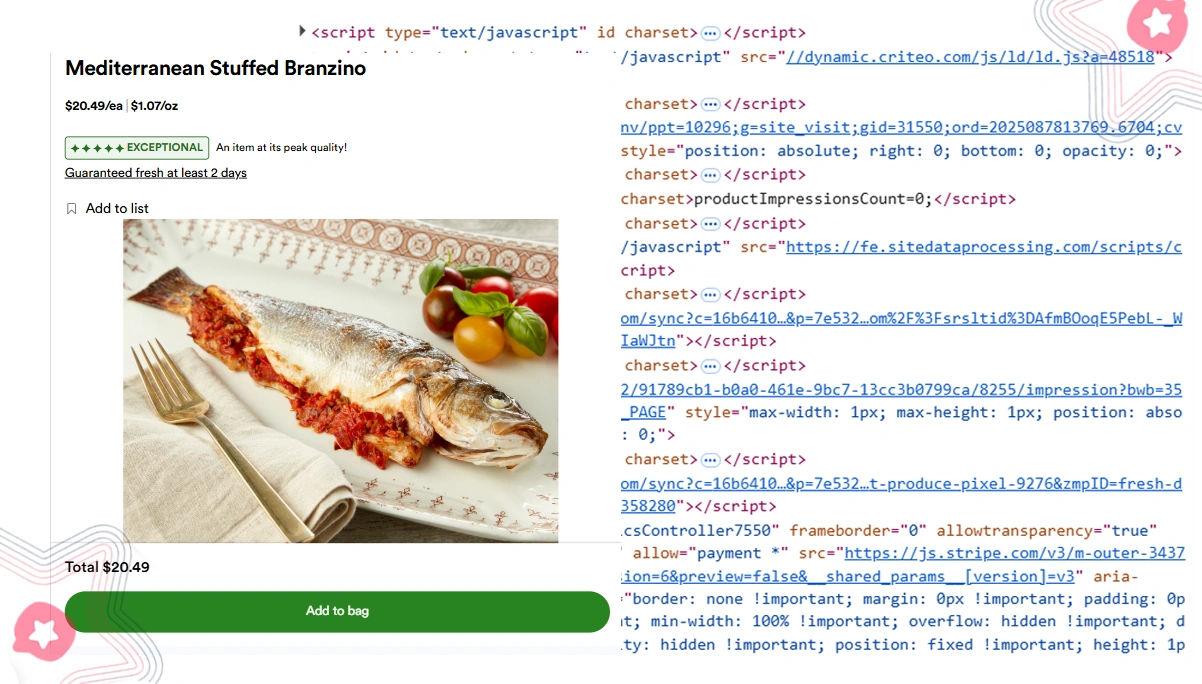Open the dynamic.criteo.com ld.js source link
Image resolution: width=1202 pixels, height=684 pixels.
(971, 57)
